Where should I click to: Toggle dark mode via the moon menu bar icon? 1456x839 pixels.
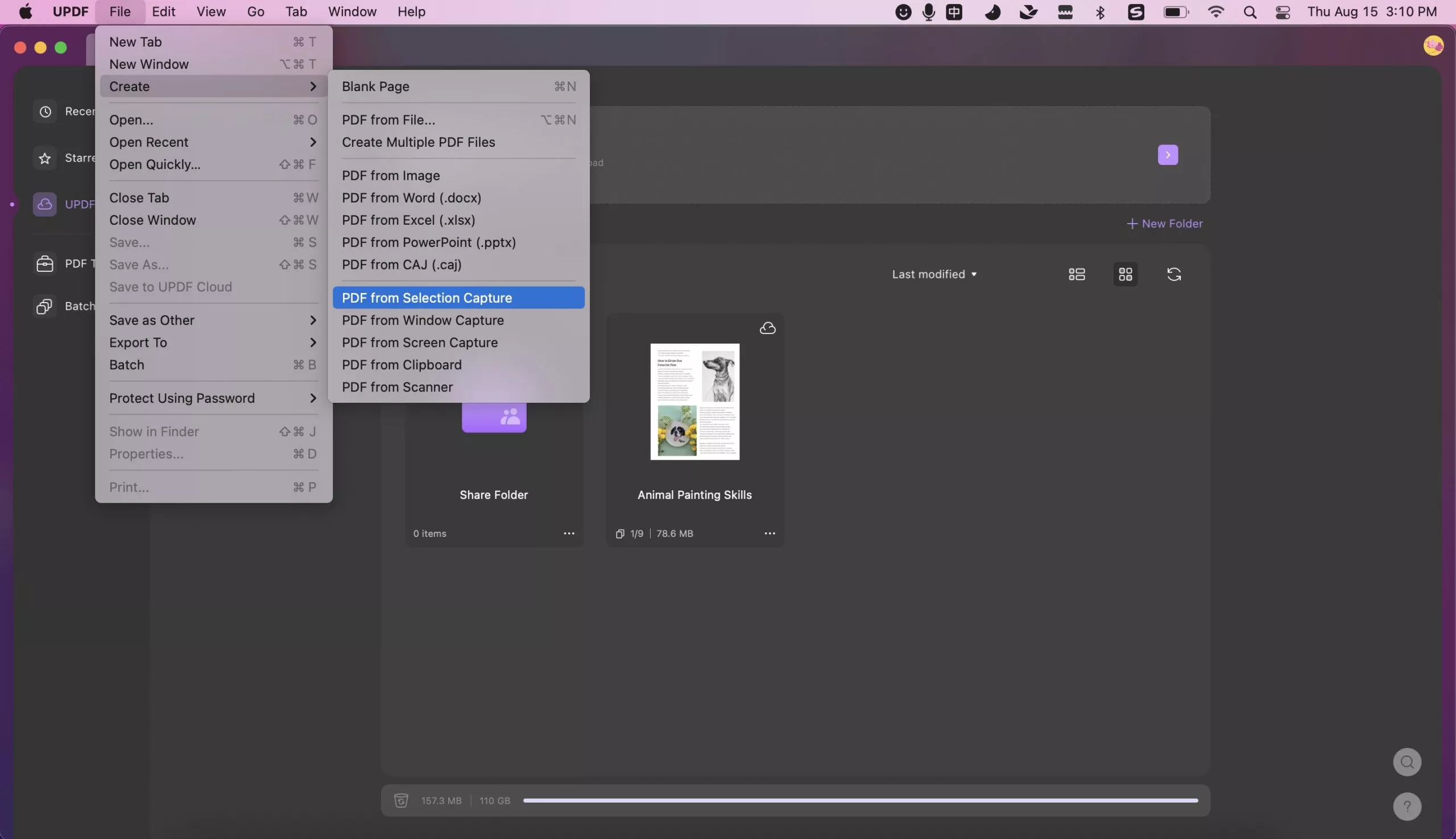coord(993,11)
